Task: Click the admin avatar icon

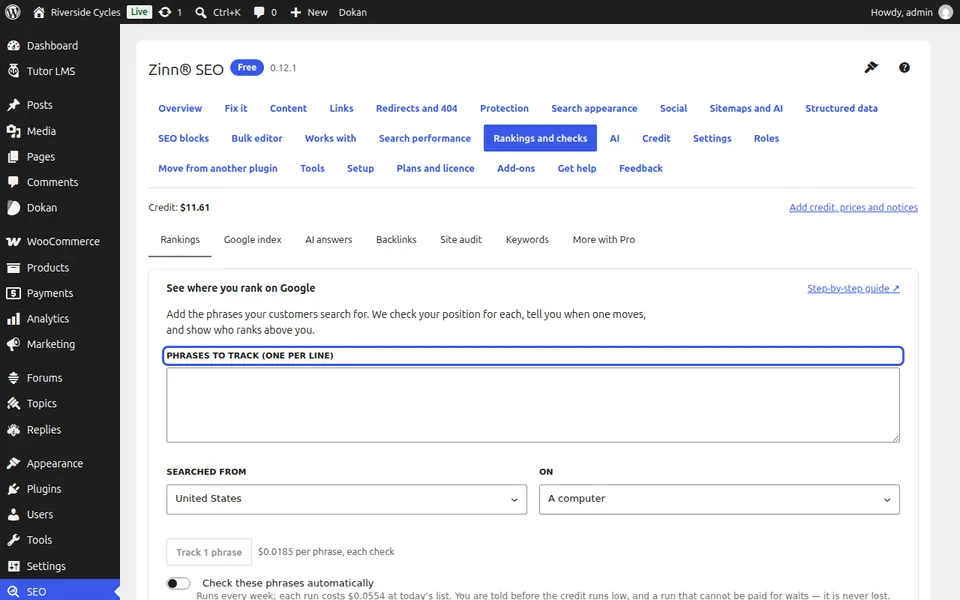Action: [x=946, y=12]
